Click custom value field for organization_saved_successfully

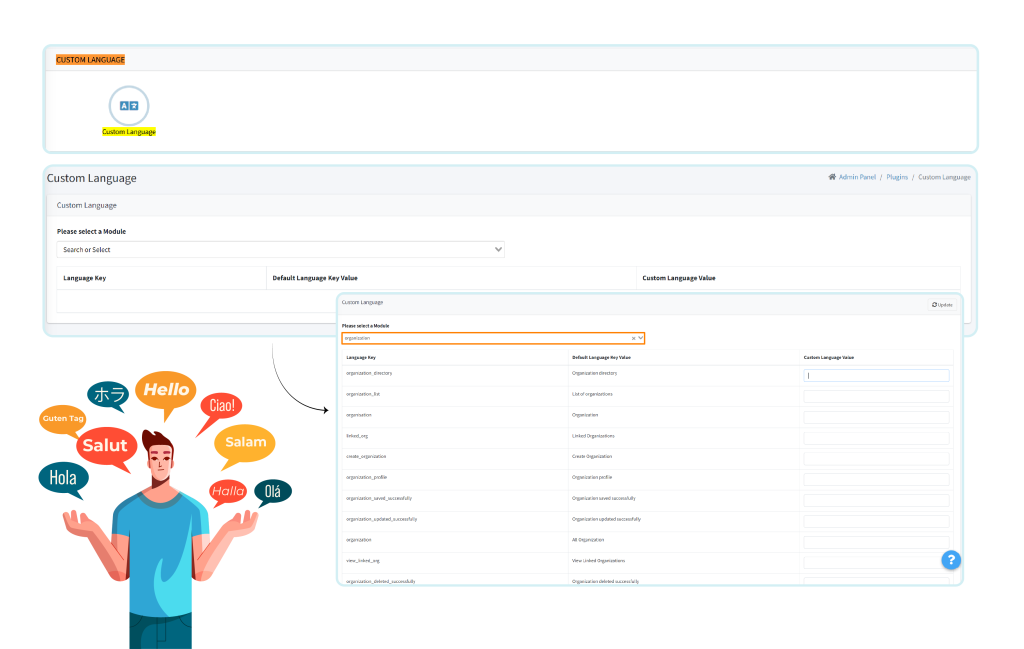coord(876,501)
